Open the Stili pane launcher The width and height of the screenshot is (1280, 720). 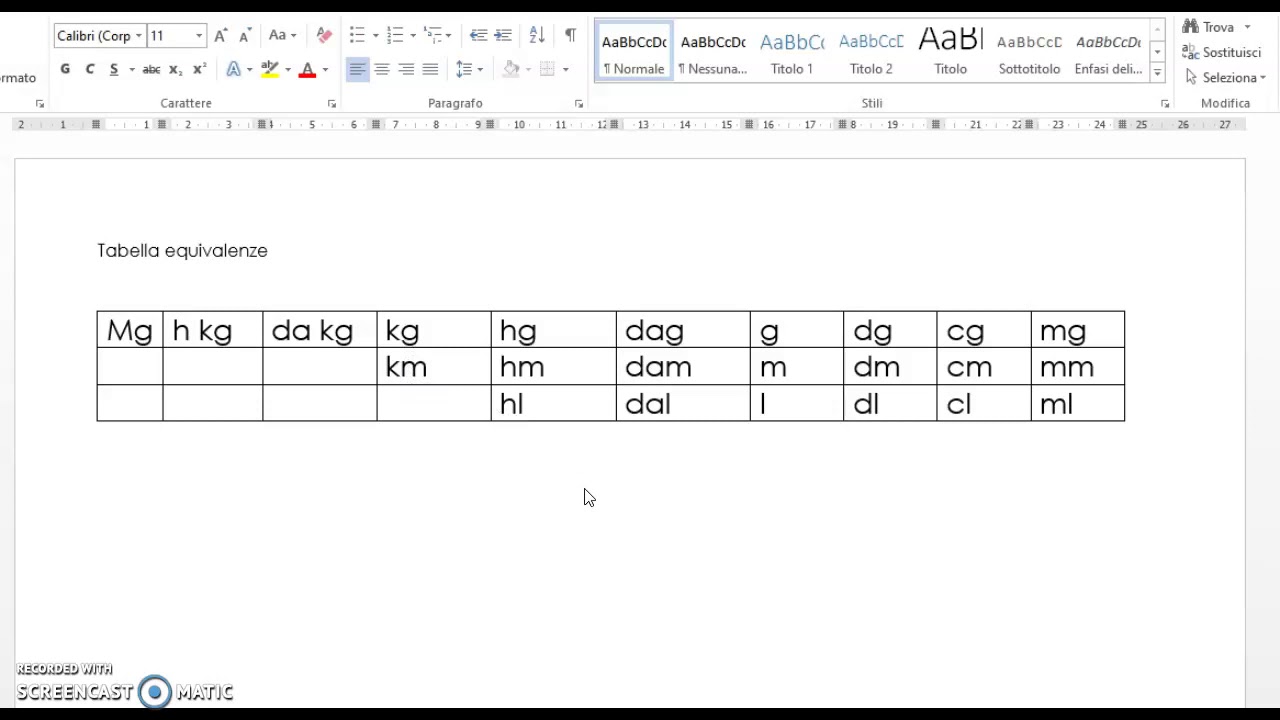1165,104
